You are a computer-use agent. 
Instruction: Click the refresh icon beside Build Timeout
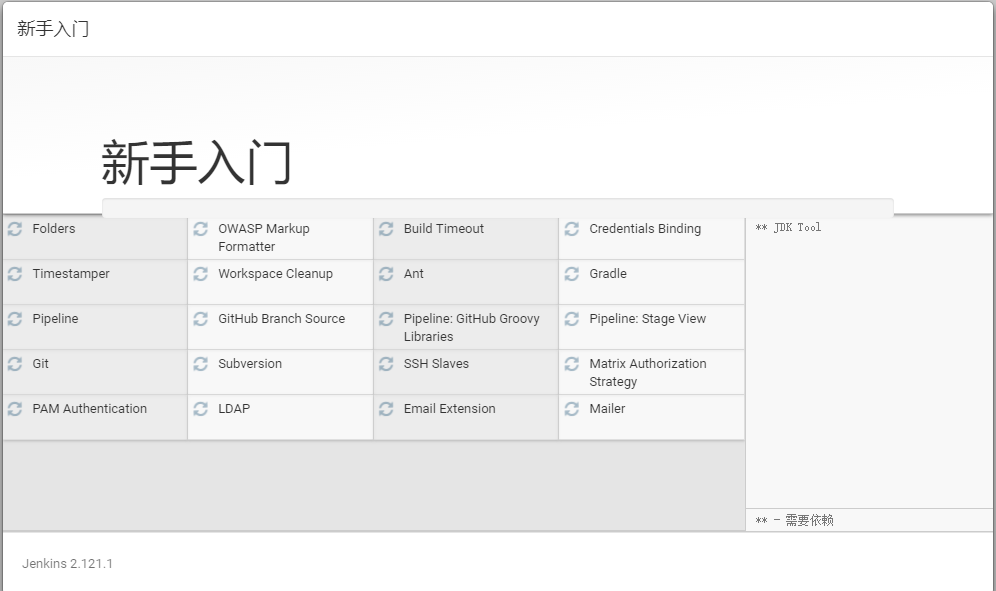pyautogui.click(x=386, y=229)
